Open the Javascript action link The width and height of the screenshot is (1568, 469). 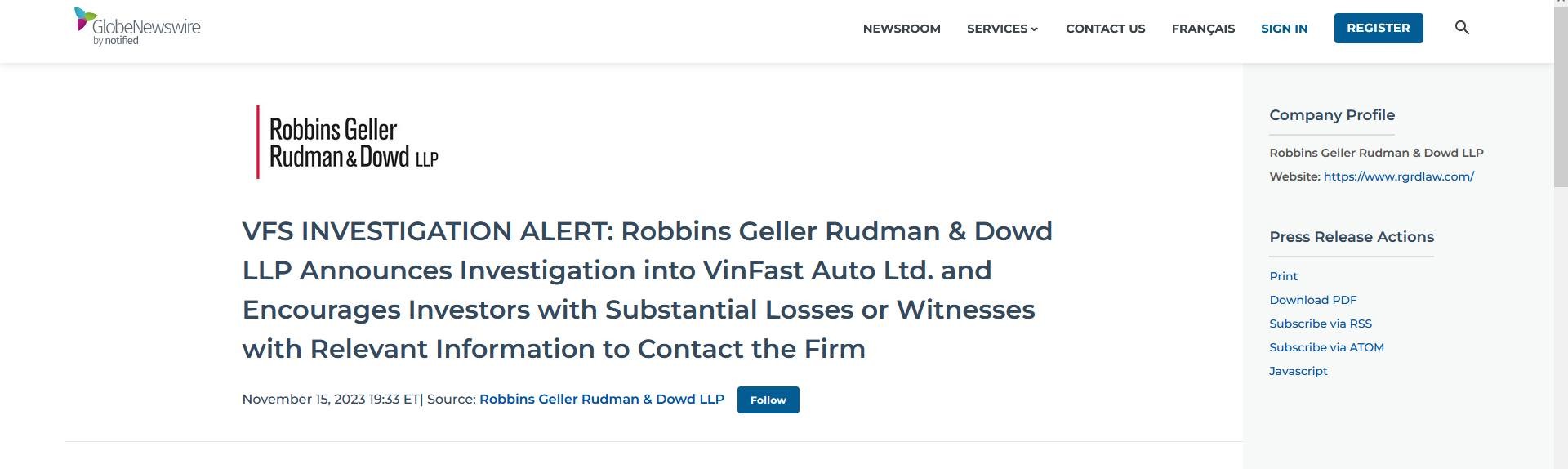coord(1298,371)
